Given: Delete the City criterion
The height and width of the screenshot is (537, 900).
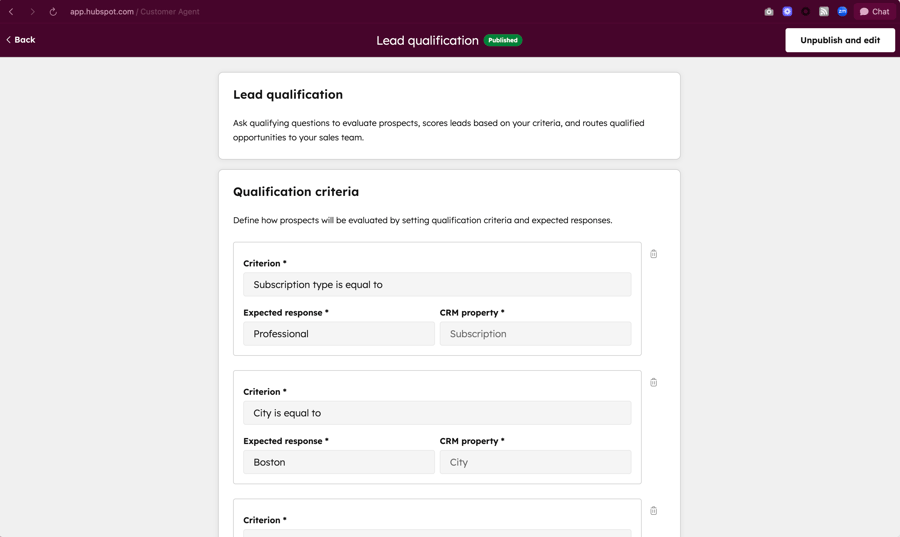Looking at the screenshot, I should tap(654, 382).
